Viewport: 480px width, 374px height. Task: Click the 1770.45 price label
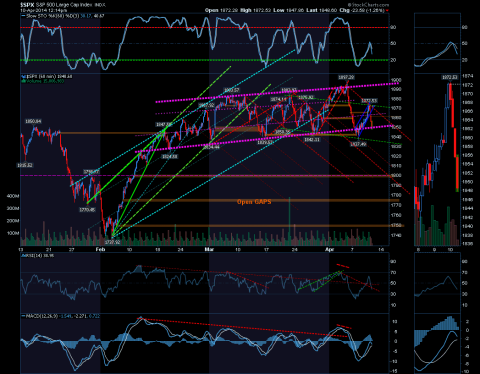[x=87, y=210]
